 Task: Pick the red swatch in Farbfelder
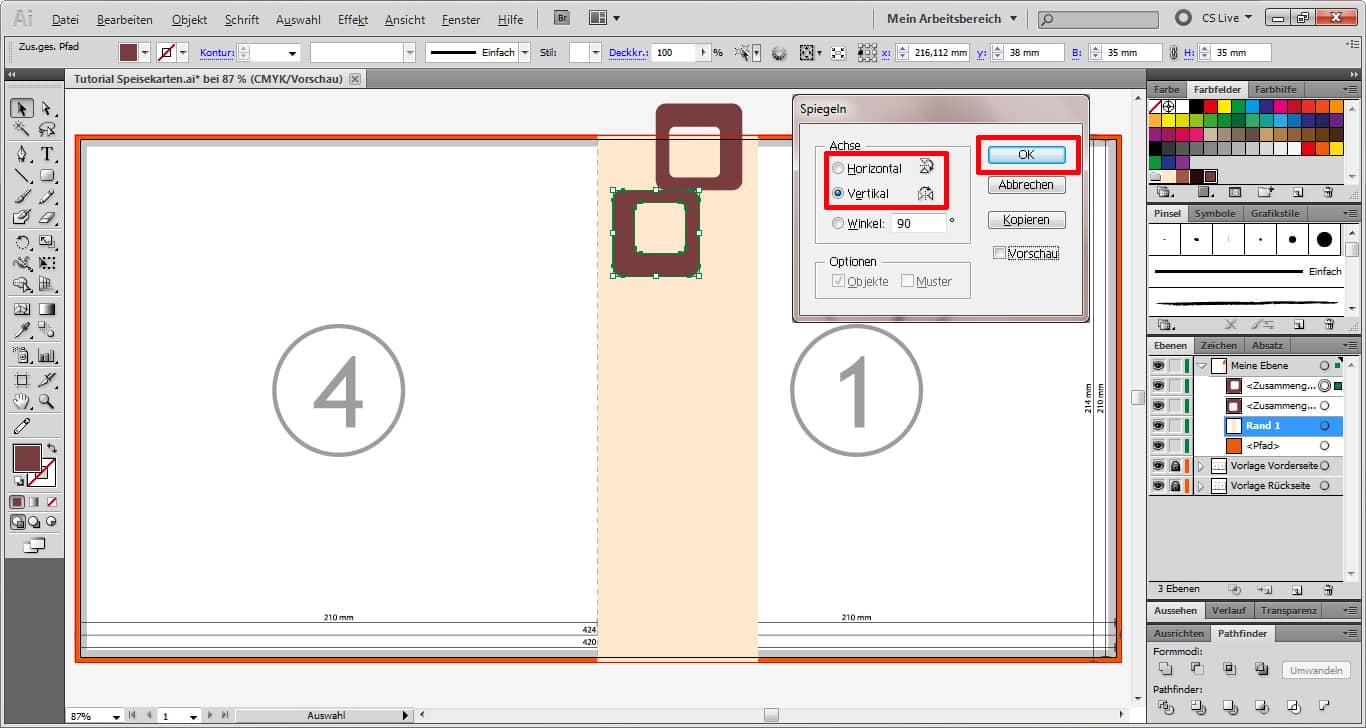coord(1210,106)
